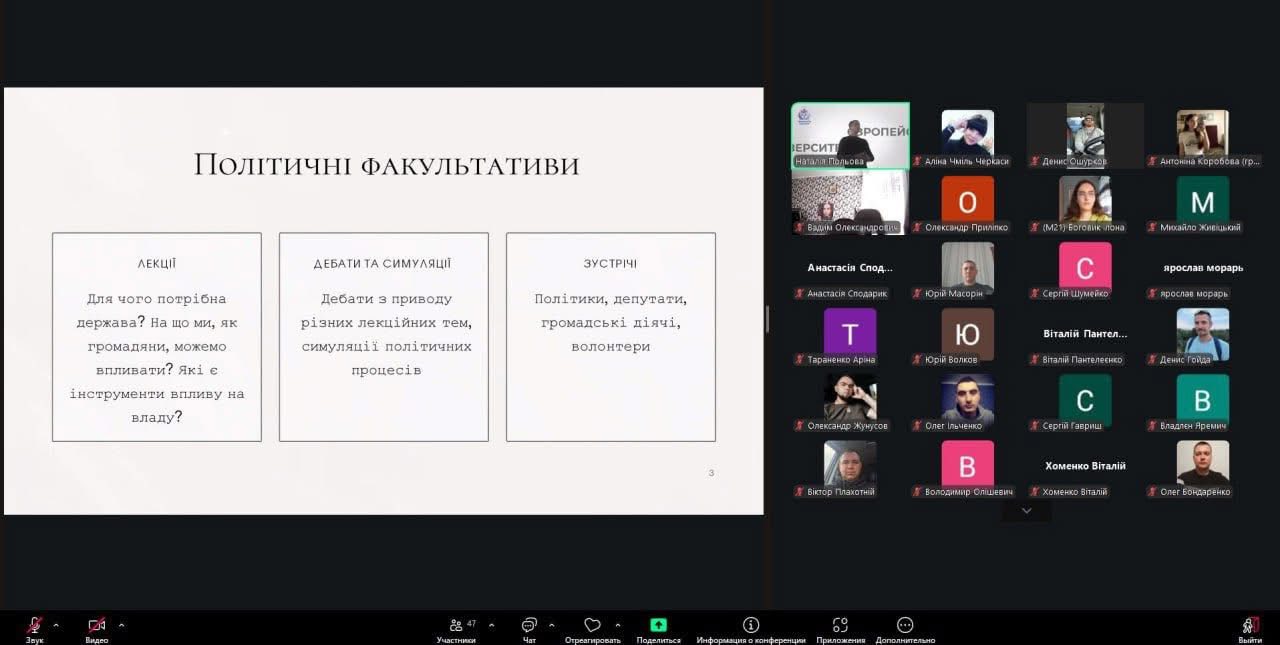Unmute the microphone with the Звук button

34,626
